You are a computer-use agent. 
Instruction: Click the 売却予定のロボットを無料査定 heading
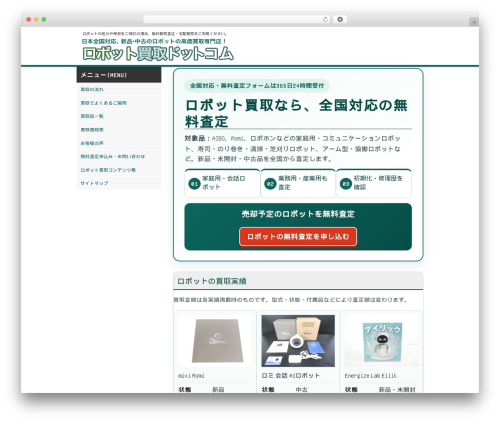[298, 214]
